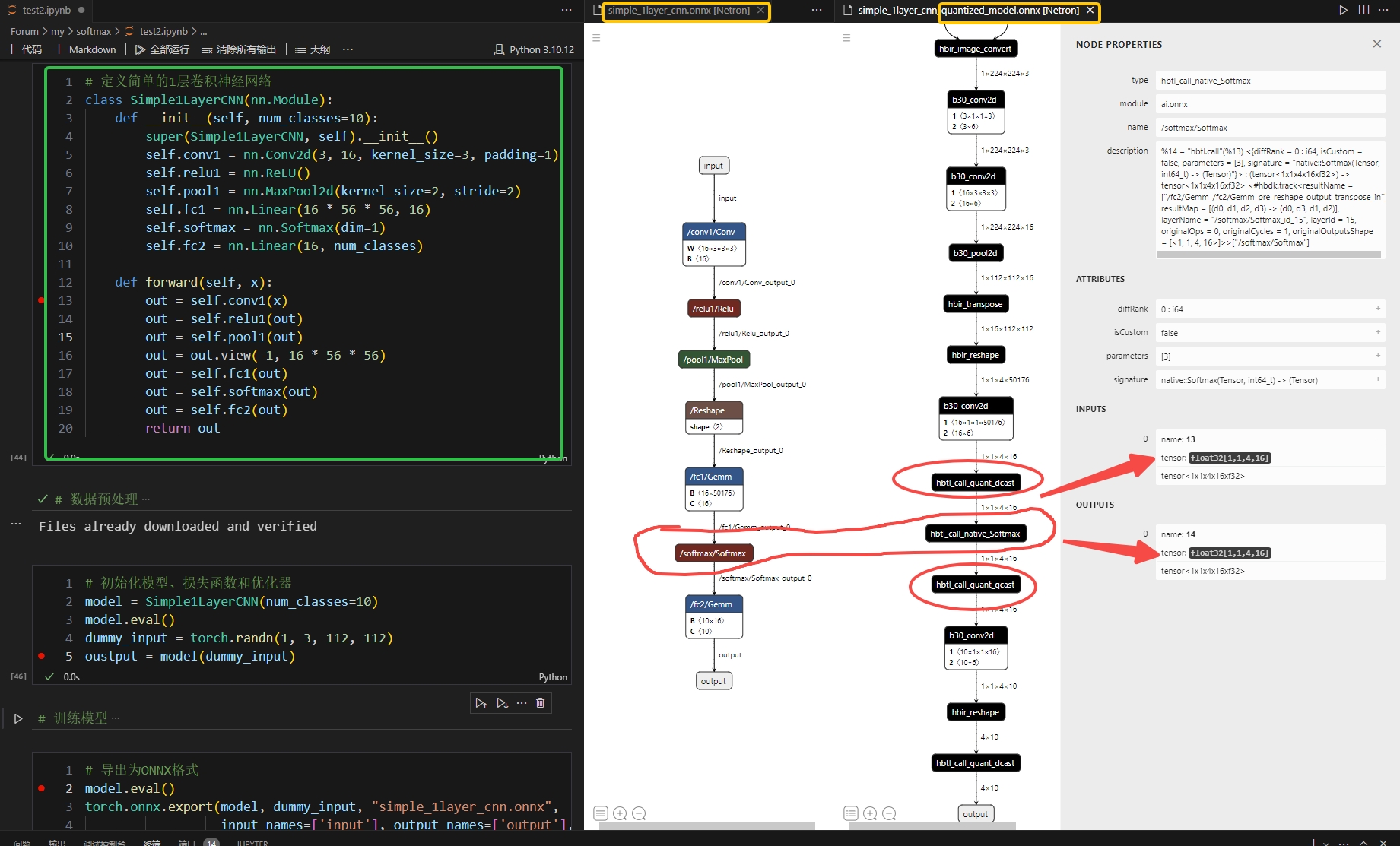The image size is (1400, 846).
Task: Delete the cell using the trash icon
Action: [540, 703]
